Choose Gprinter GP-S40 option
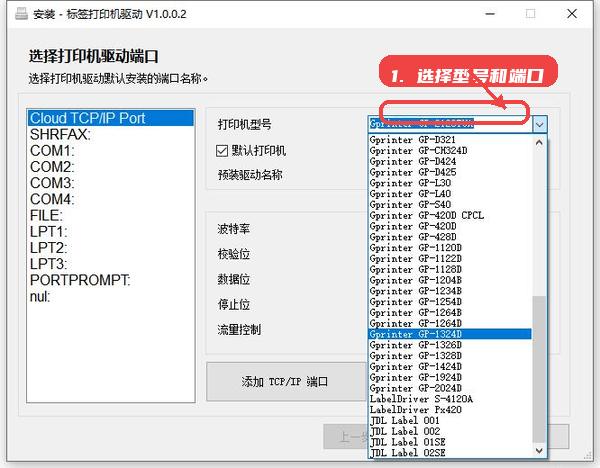This screenshot has height=468, width=600. click(450, 204)
